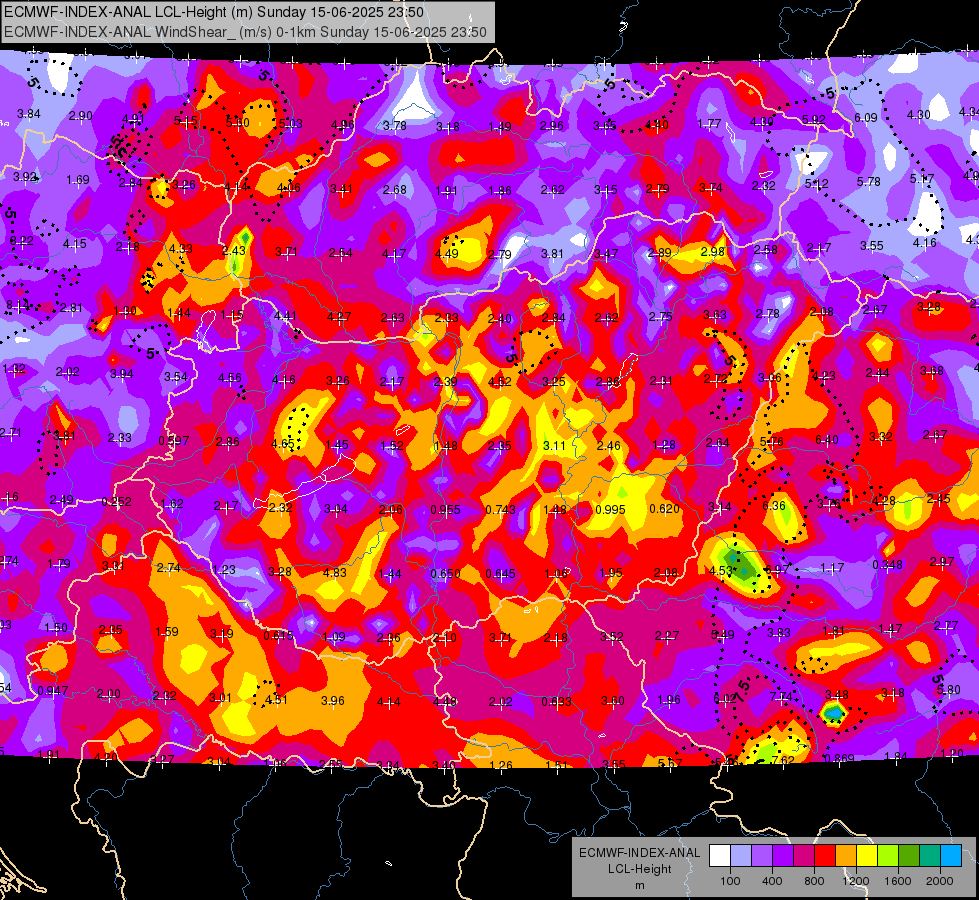Click the legend tick label 100
The image size is (979, 900).
coord(730,881)
